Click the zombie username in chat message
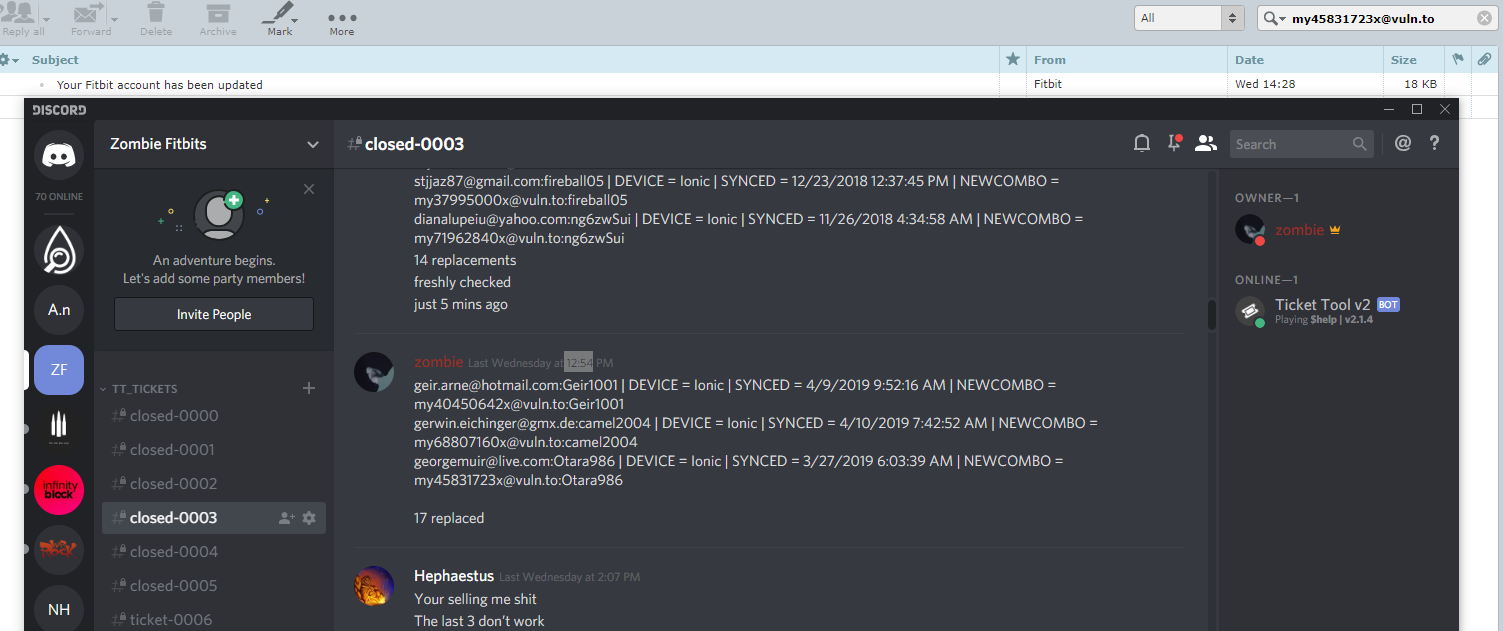The width and height of the screenshot is (1503, 631). coord(439,362)
